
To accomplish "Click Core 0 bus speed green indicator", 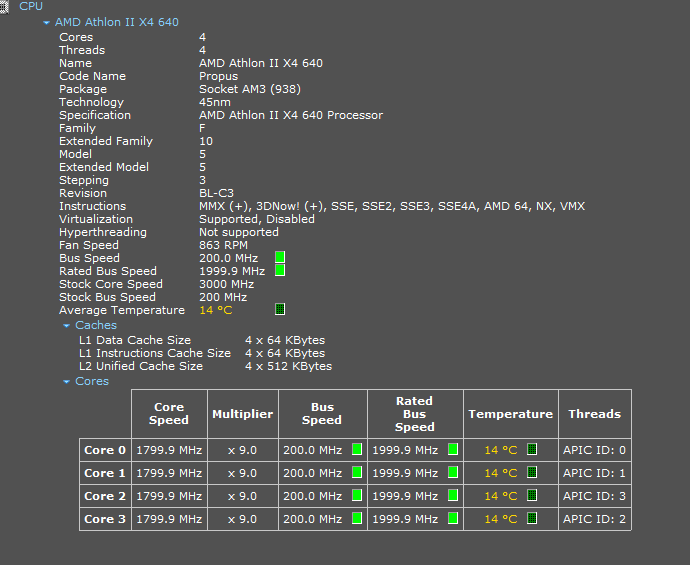I will point(357,449).
